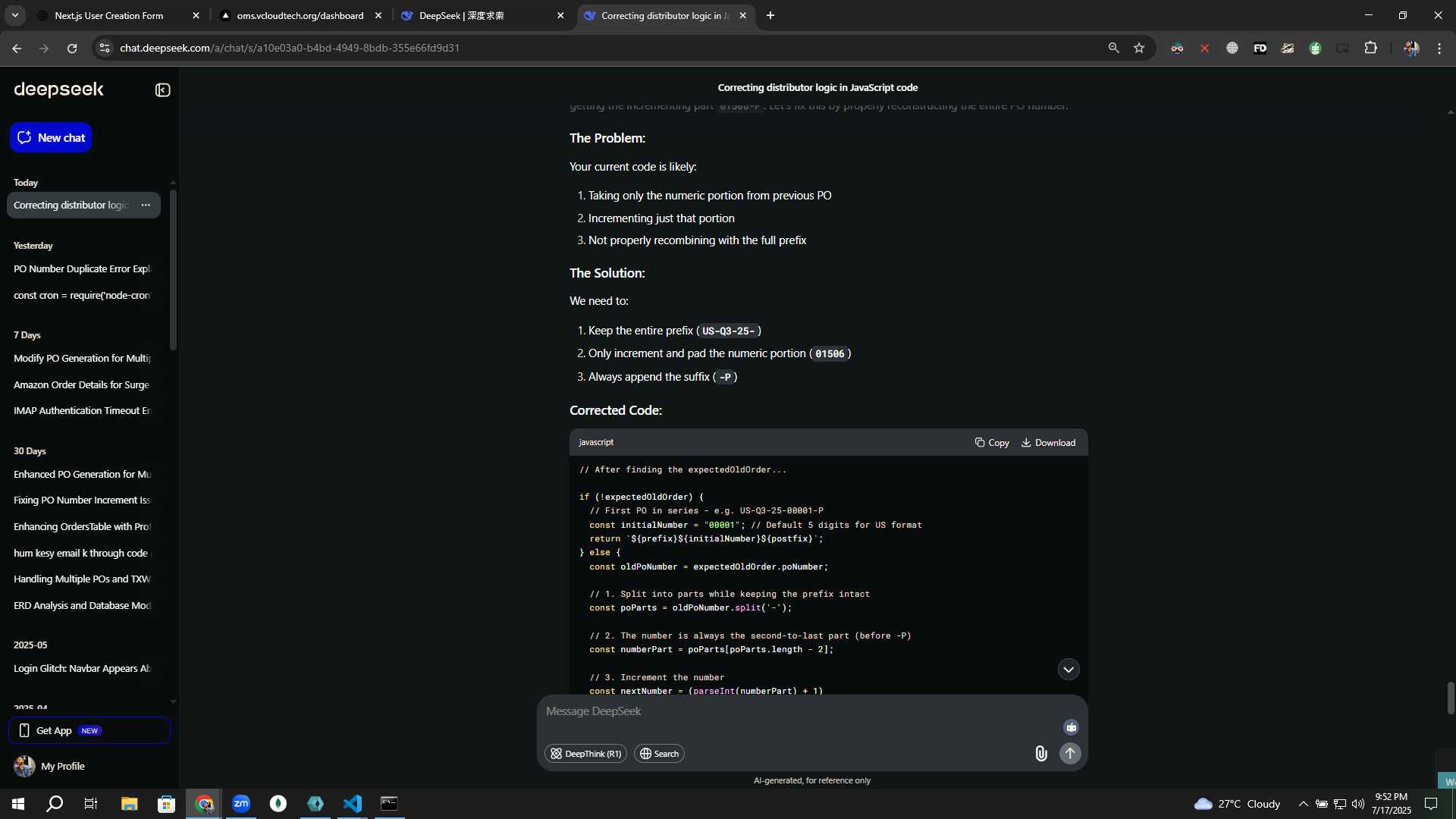The height and width of the screenshot is (819, 1456).
Task: Open PO Number Duplicate Error chat
Action: click(82, 268)
